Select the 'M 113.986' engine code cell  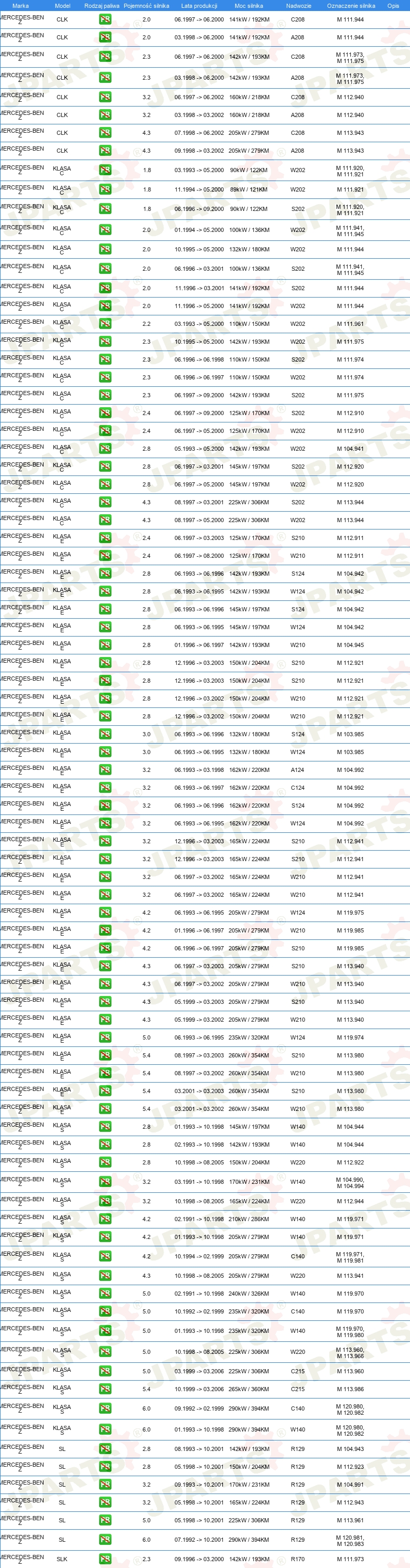(x=350, y=1389)
